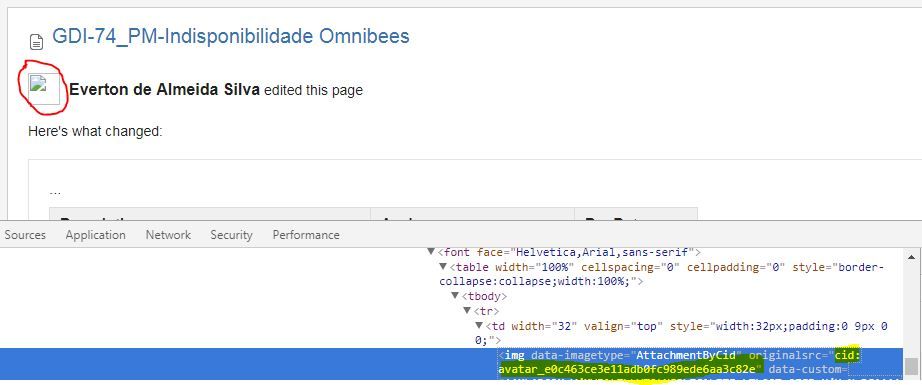Image resolution: width=922 pixels, height=385 pixels.
Task: Click the broken avatar image icon
Action: point(44,89)
